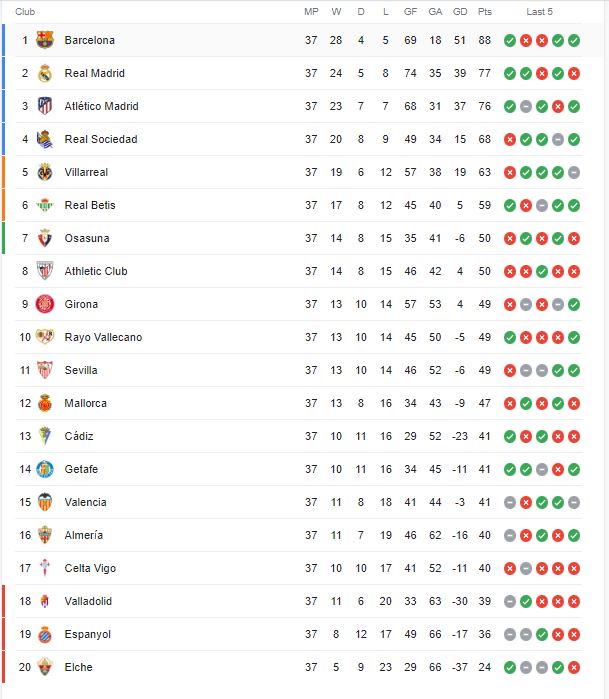Click the GD column header
Screen dimensions: 609x699
pos(460,12)
